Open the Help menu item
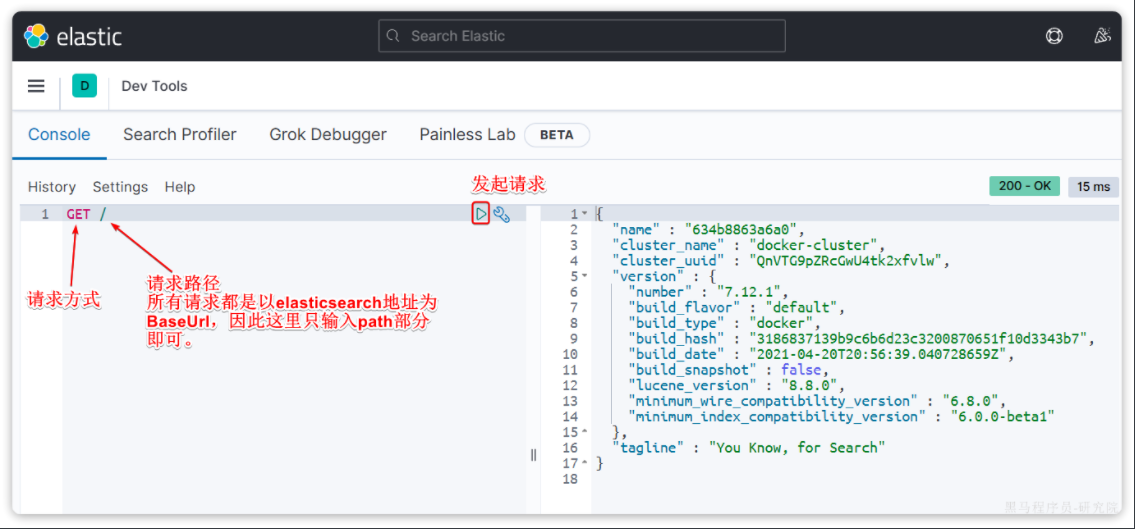The image size is (1135, 529). coord(180,187)
